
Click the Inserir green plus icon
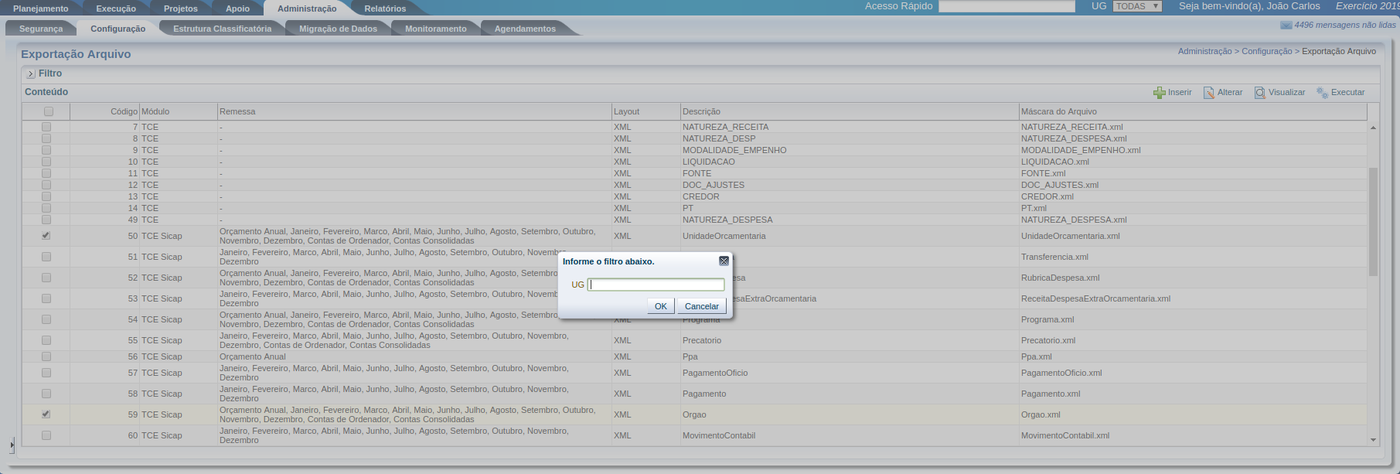pos(1159,92)
